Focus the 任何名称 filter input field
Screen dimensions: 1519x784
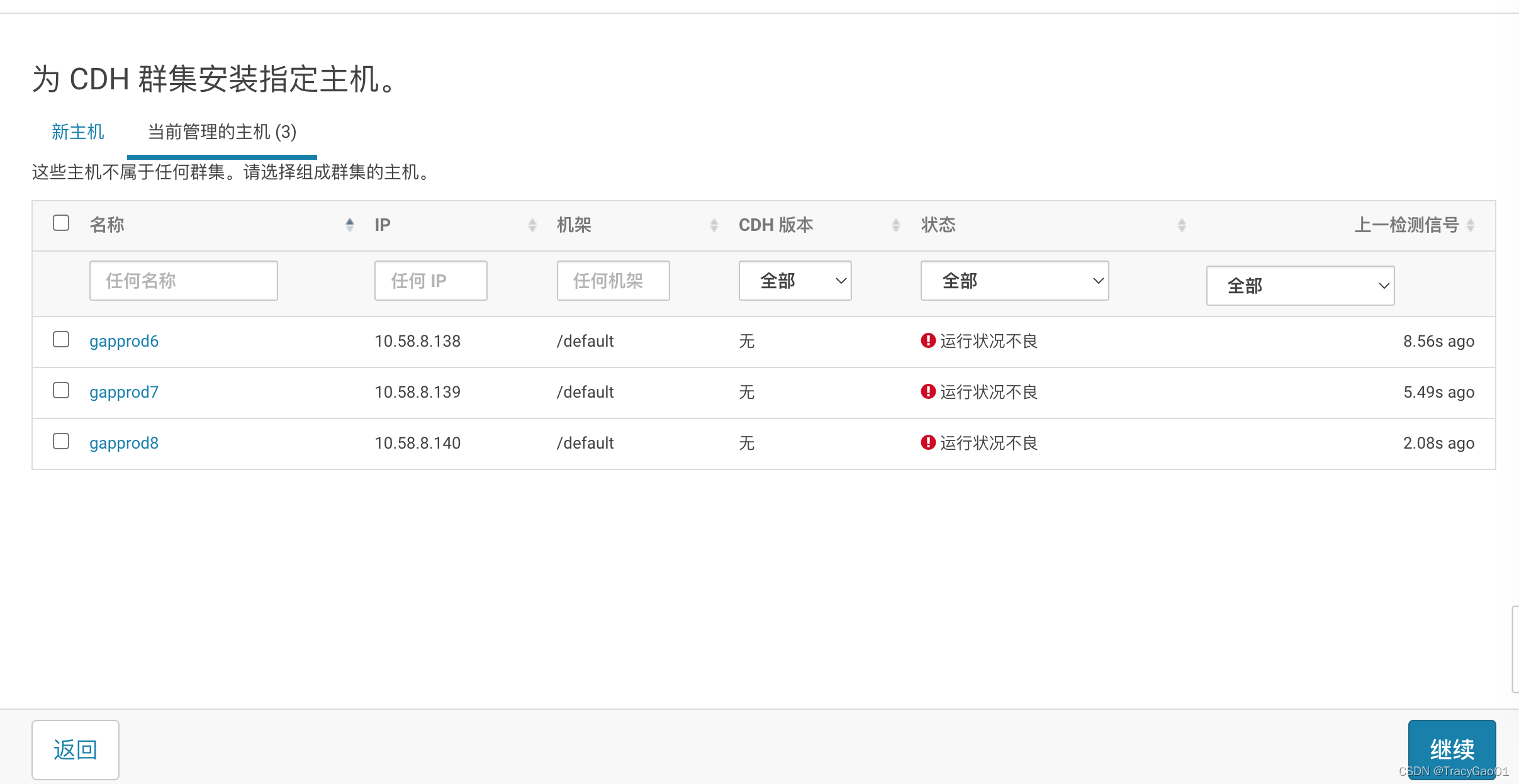pyautogui.click(x=183, y=281)
